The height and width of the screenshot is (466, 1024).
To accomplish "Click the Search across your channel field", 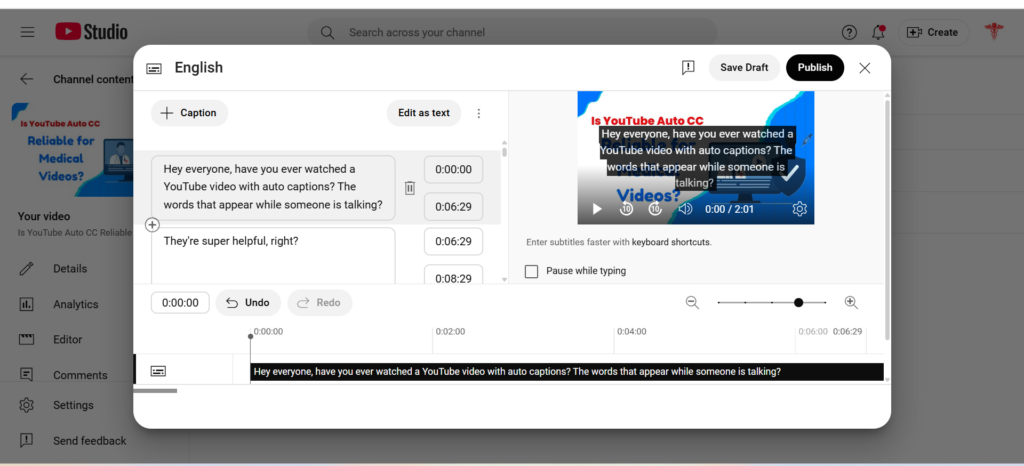I will (512, 32).
